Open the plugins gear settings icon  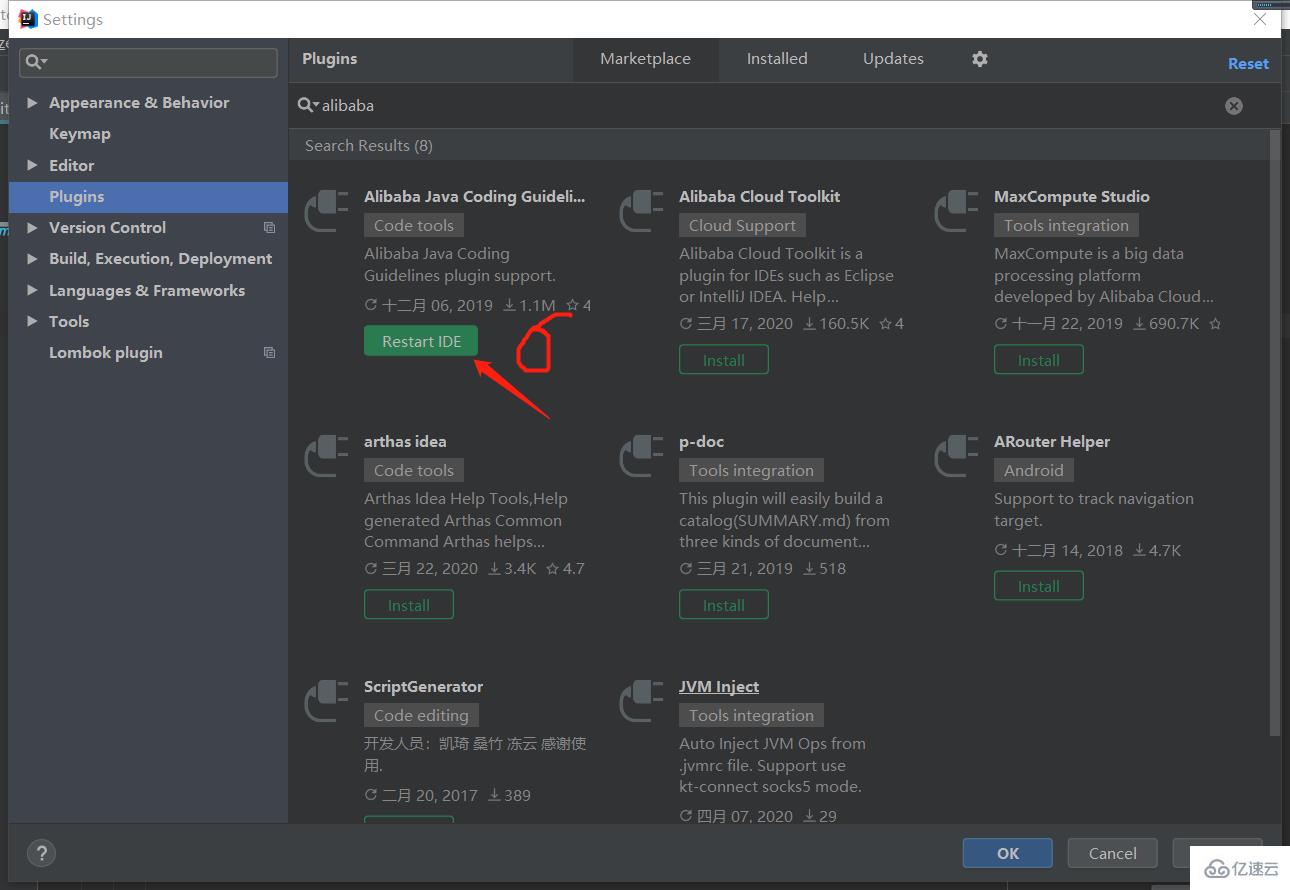980,59
